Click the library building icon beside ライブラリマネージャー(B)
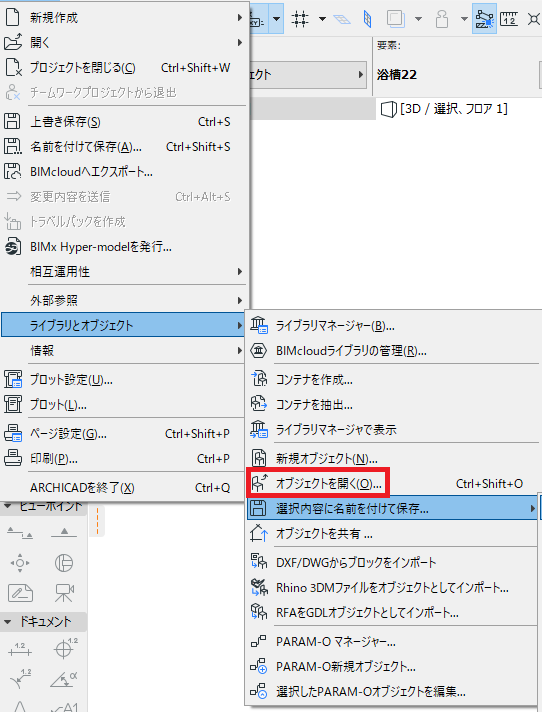The height and width of the screenshot is (712, 542). pos(259,326)
